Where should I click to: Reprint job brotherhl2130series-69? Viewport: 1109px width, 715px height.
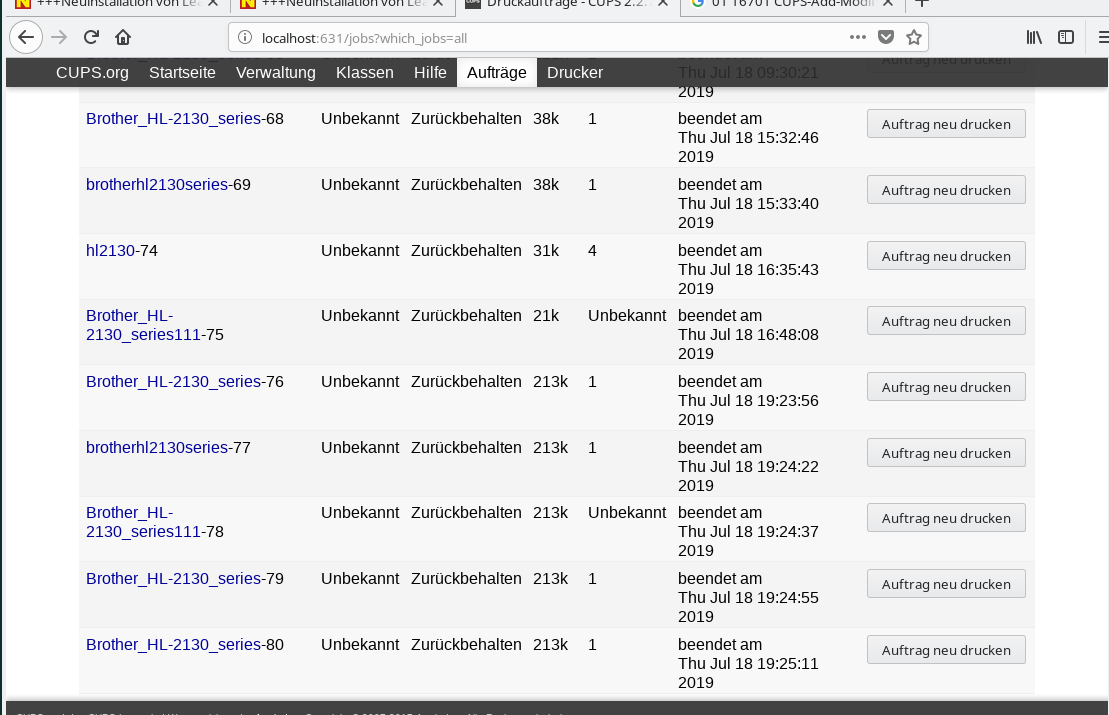click(x=946, y=190)
